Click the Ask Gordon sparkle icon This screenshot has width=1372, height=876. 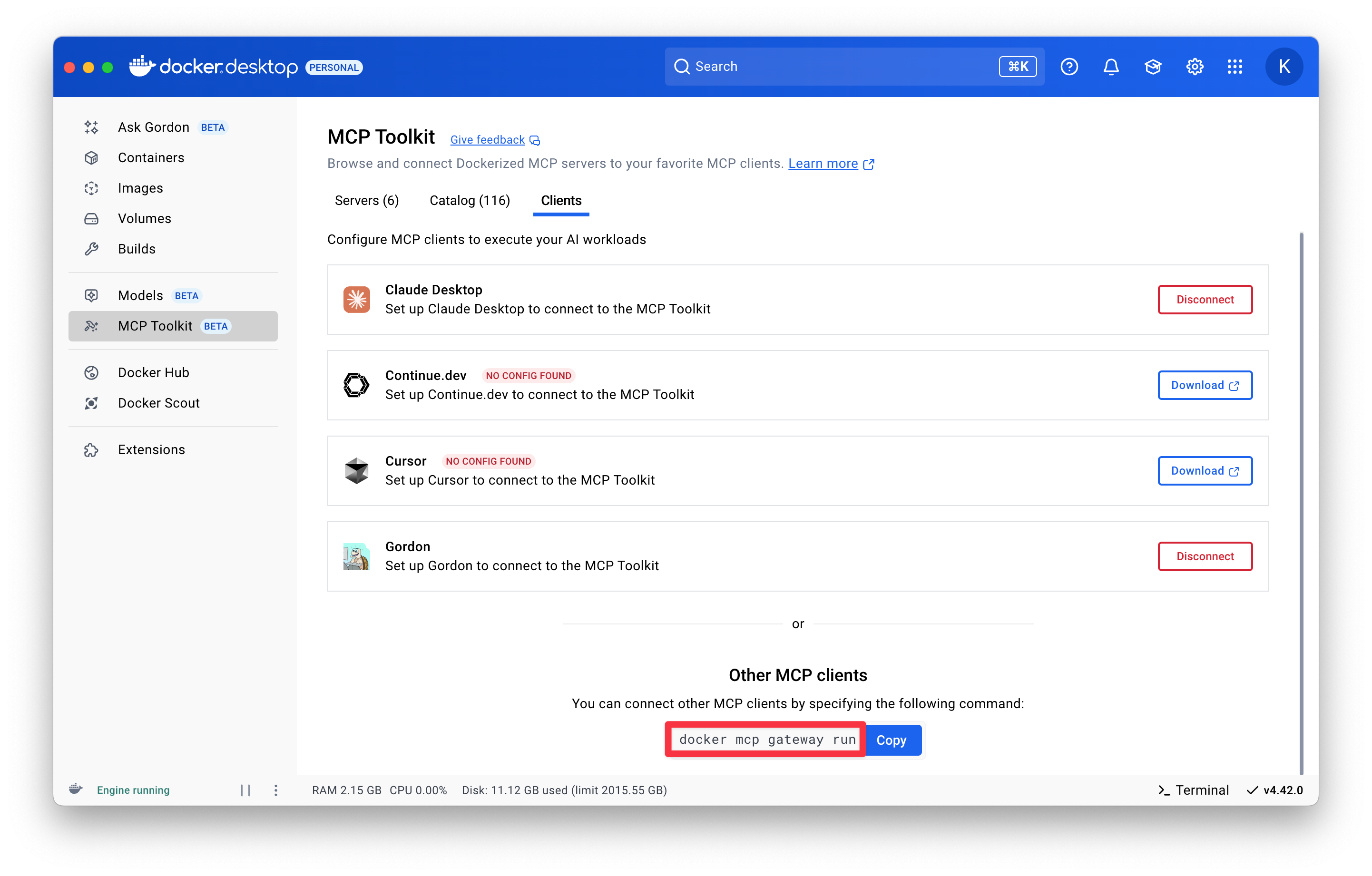point(91,127)
